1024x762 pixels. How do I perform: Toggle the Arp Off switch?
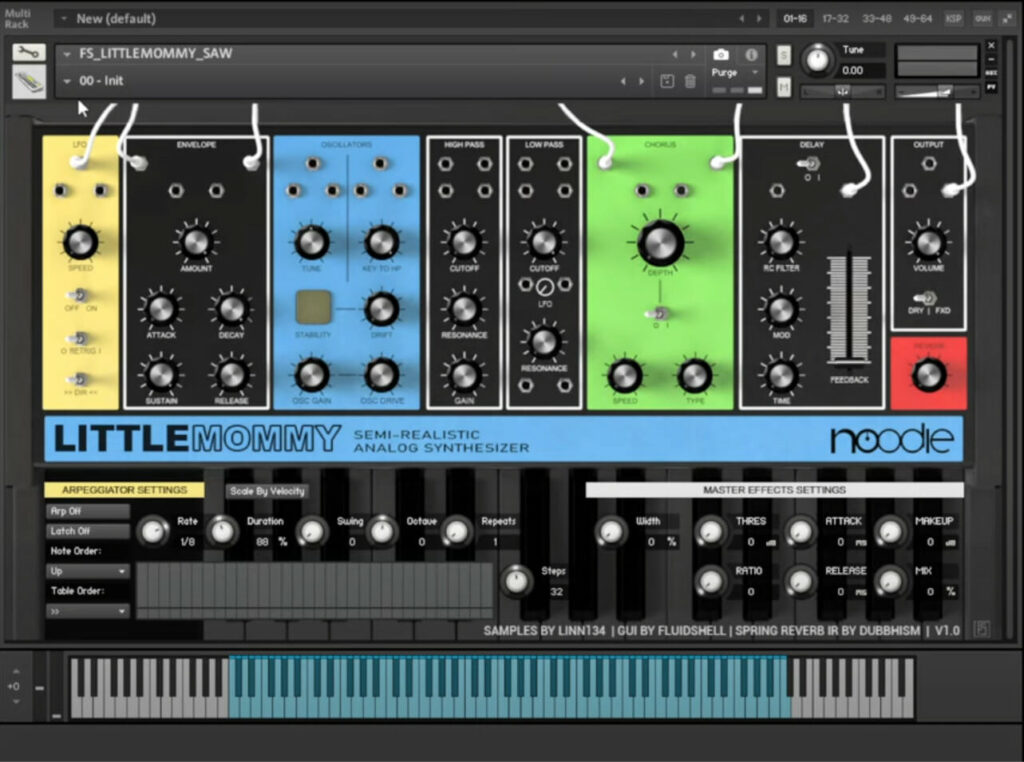87,511
